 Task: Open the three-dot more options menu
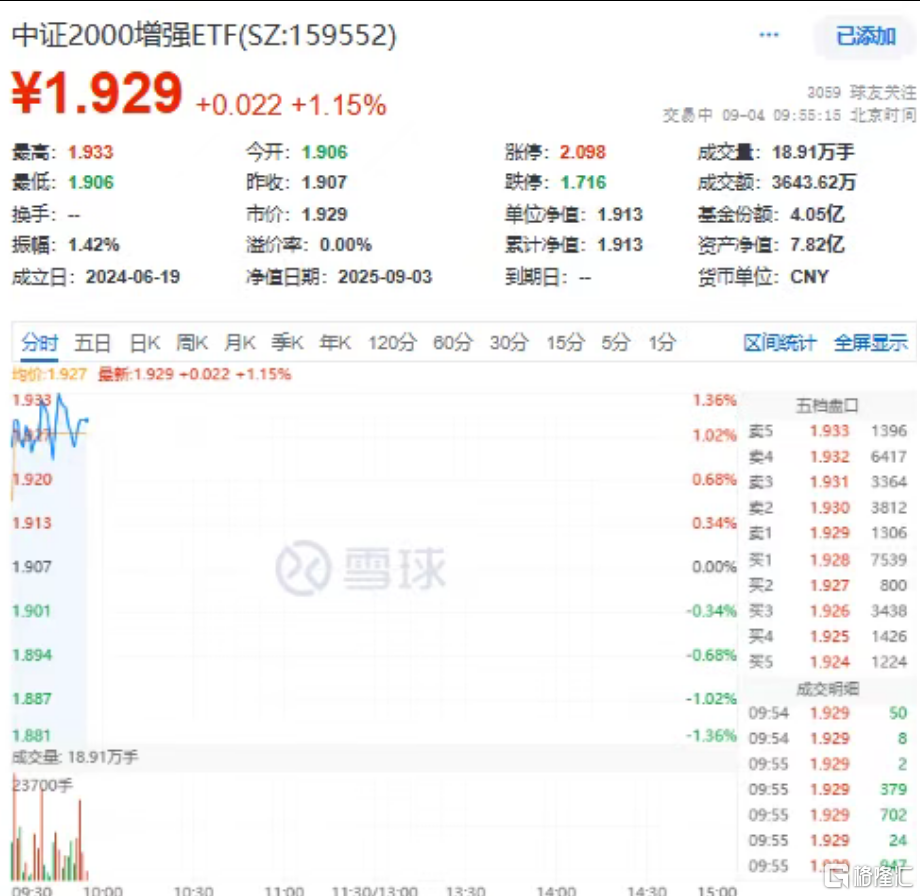[x=769, y=35]
